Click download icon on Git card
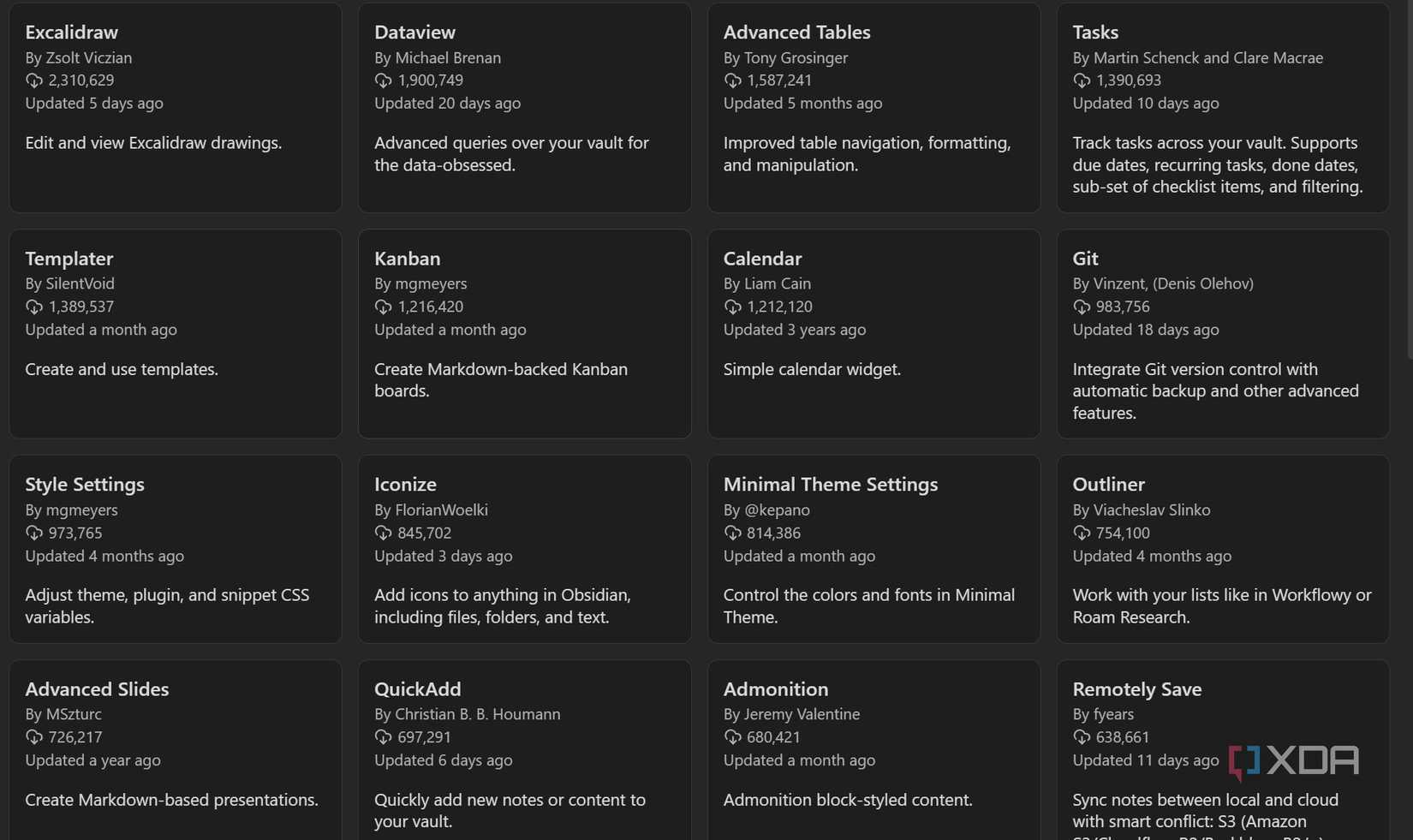 point(1082,307)
